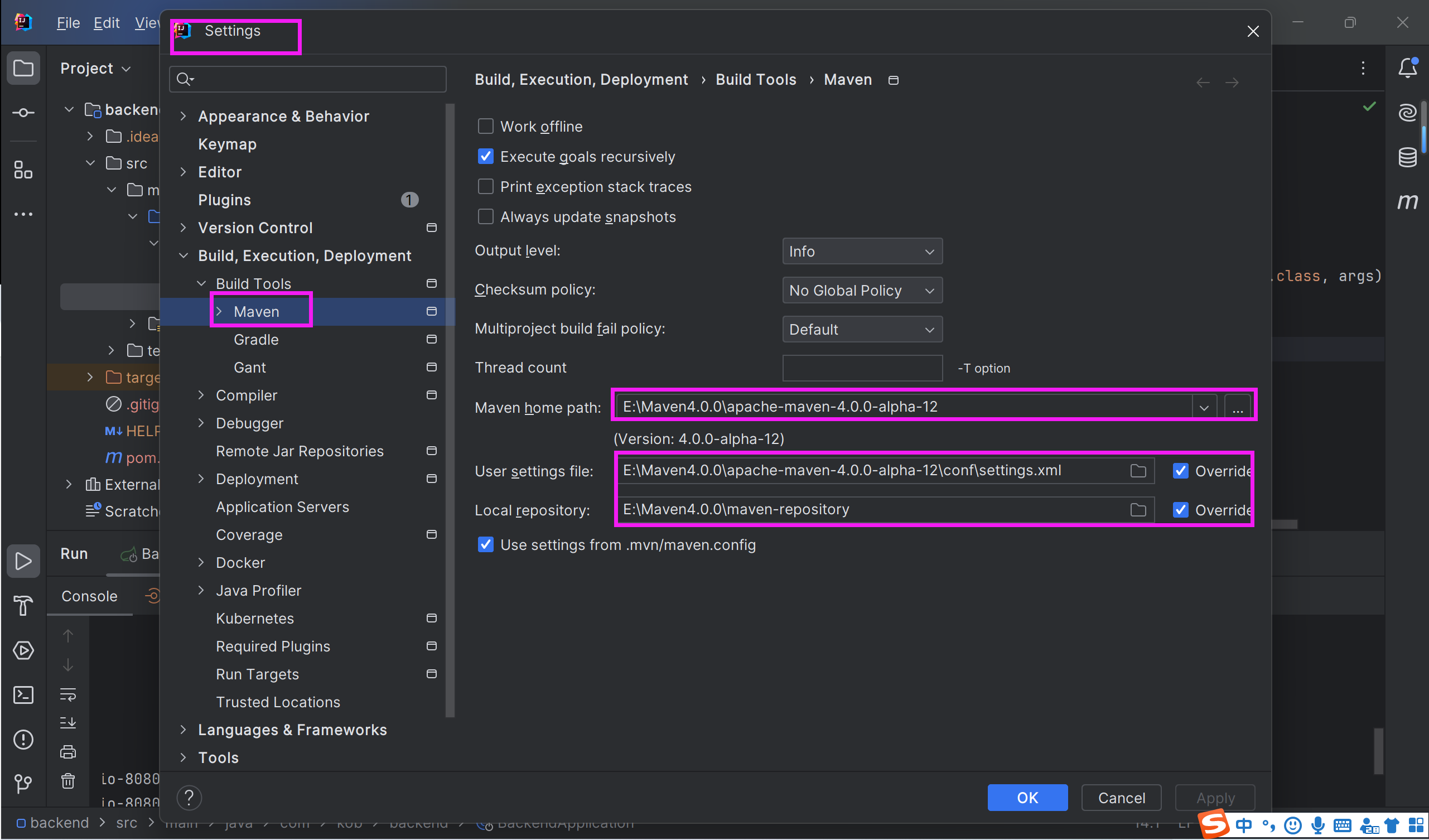Open the Services tool window icon
1429x840 pixels.
pyautogui.click(x=23, y=650)
